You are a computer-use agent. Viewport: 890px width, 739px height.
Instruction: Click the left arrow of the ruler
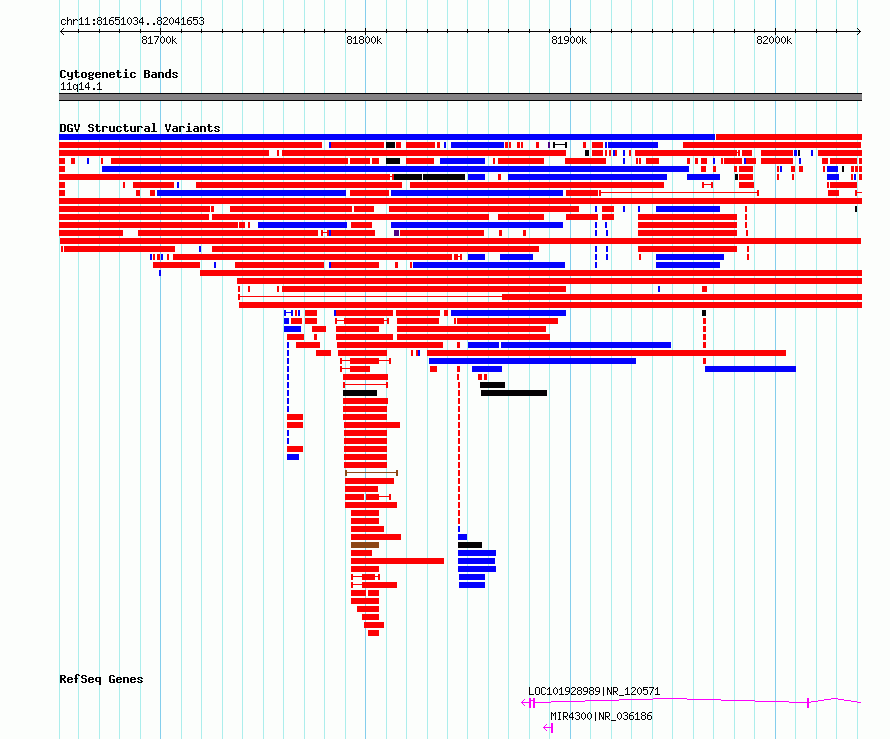62,31
